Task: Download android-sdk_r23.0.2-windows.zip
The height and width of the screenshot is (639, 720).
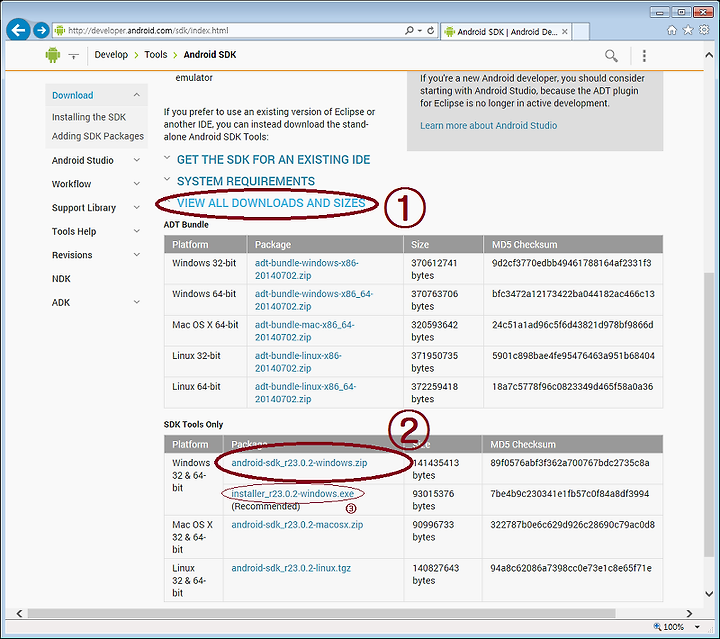Action: (x=299, y=463)
